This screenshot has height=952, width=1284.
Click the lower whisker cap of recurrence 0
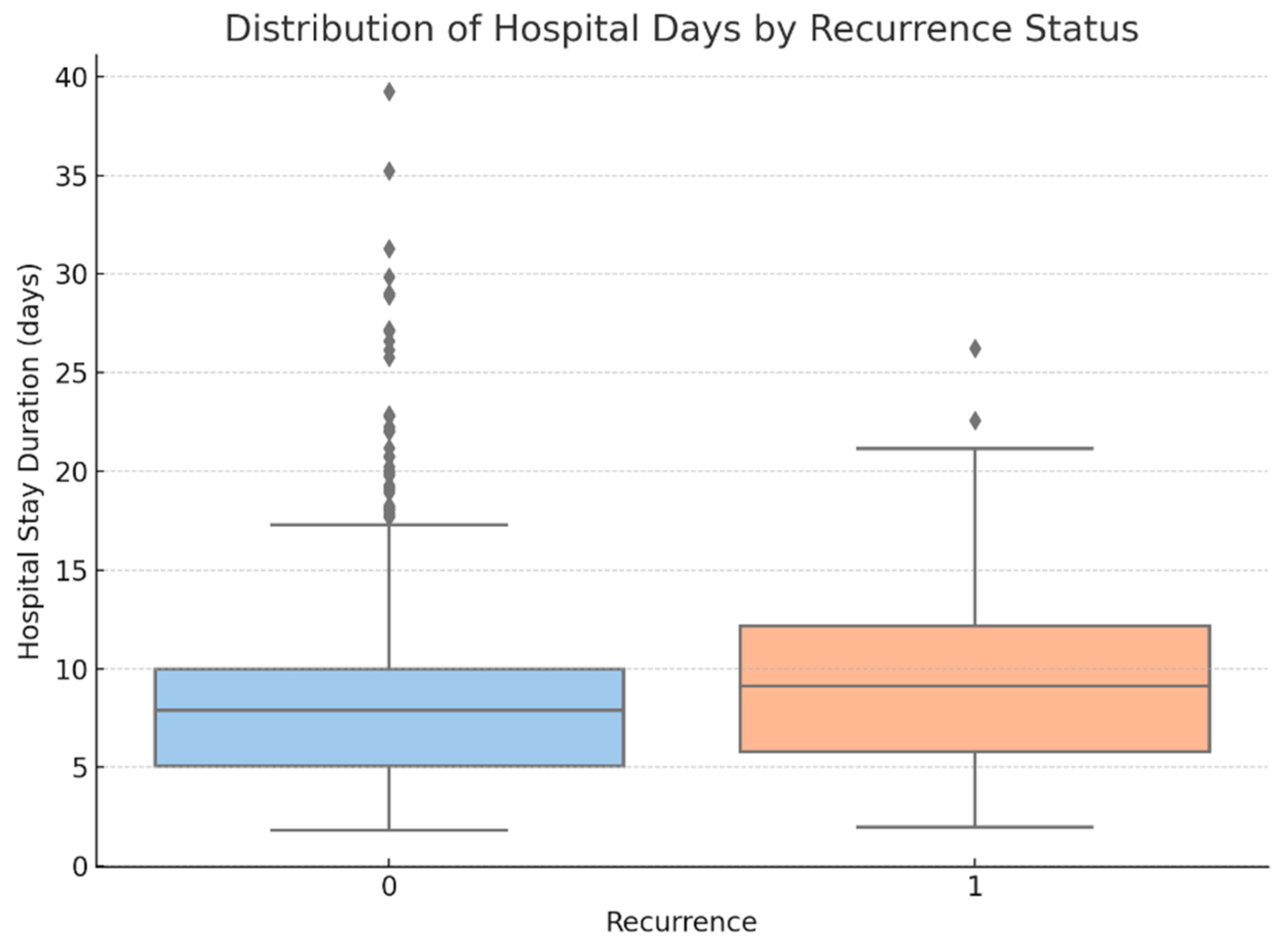[x=389, y=830]
